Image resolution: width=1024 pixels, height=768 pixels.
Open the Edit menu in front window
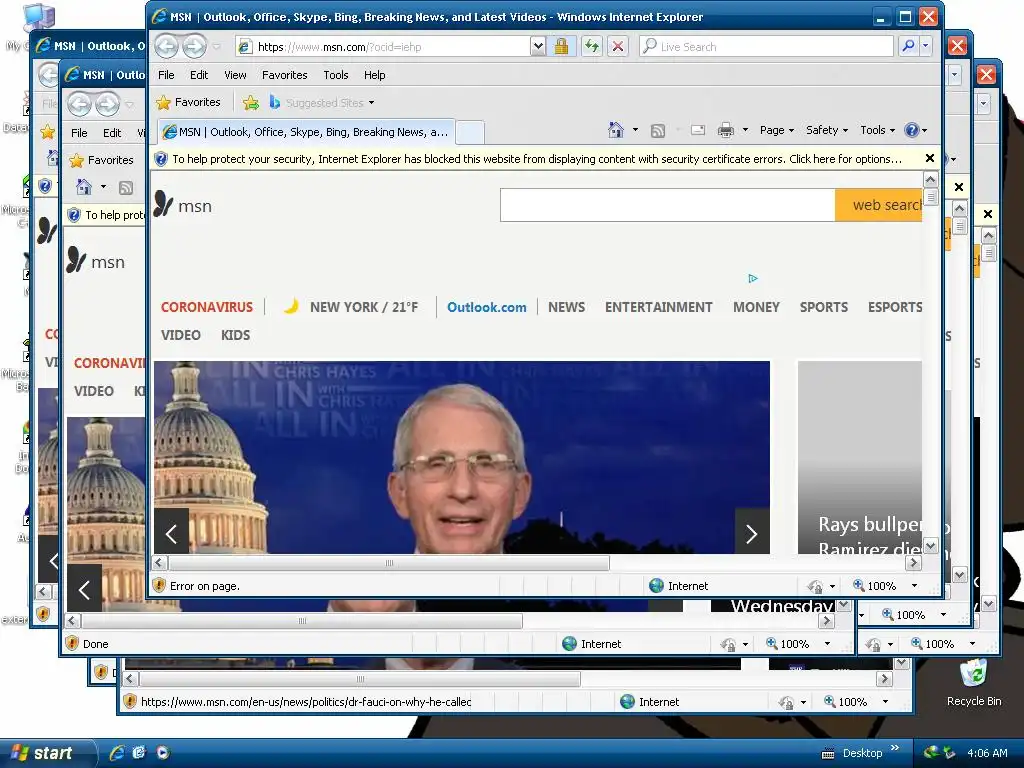pos(199,75)
